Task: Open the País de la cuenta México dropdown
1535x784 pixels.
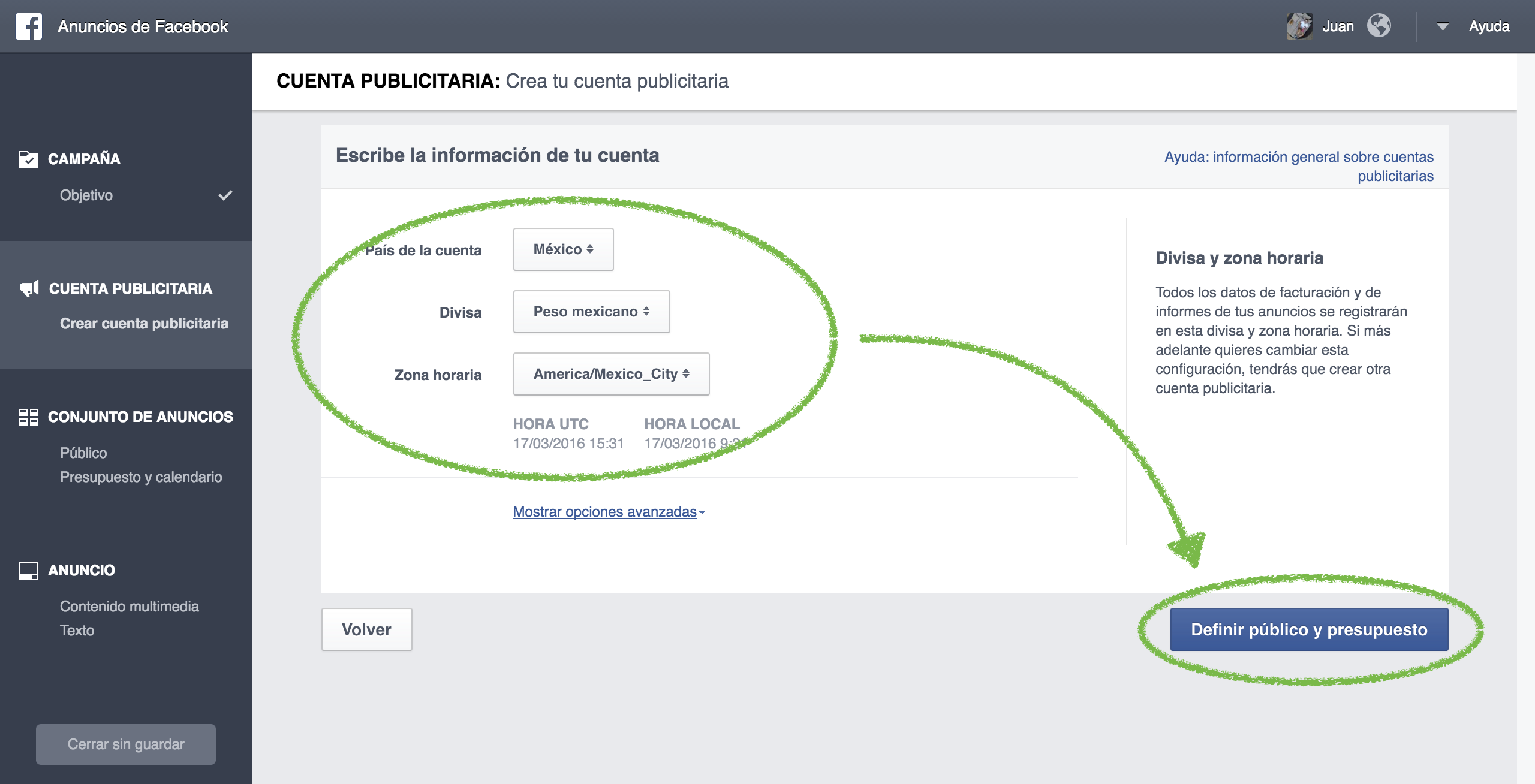Action: coord(564,249)
